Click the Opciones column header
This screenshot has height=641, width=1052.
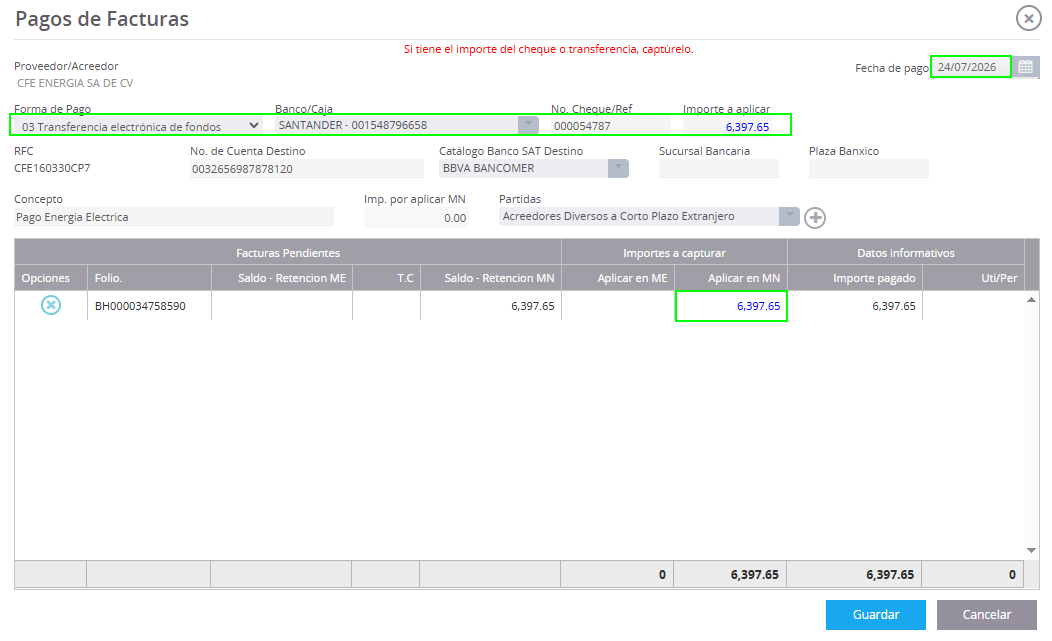(51, 278)
